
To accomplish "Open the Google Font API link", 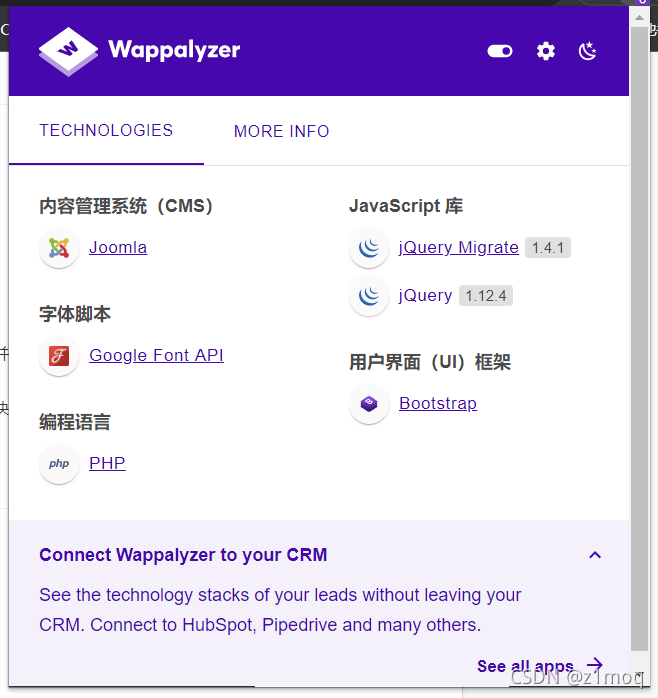I will 156,355.
